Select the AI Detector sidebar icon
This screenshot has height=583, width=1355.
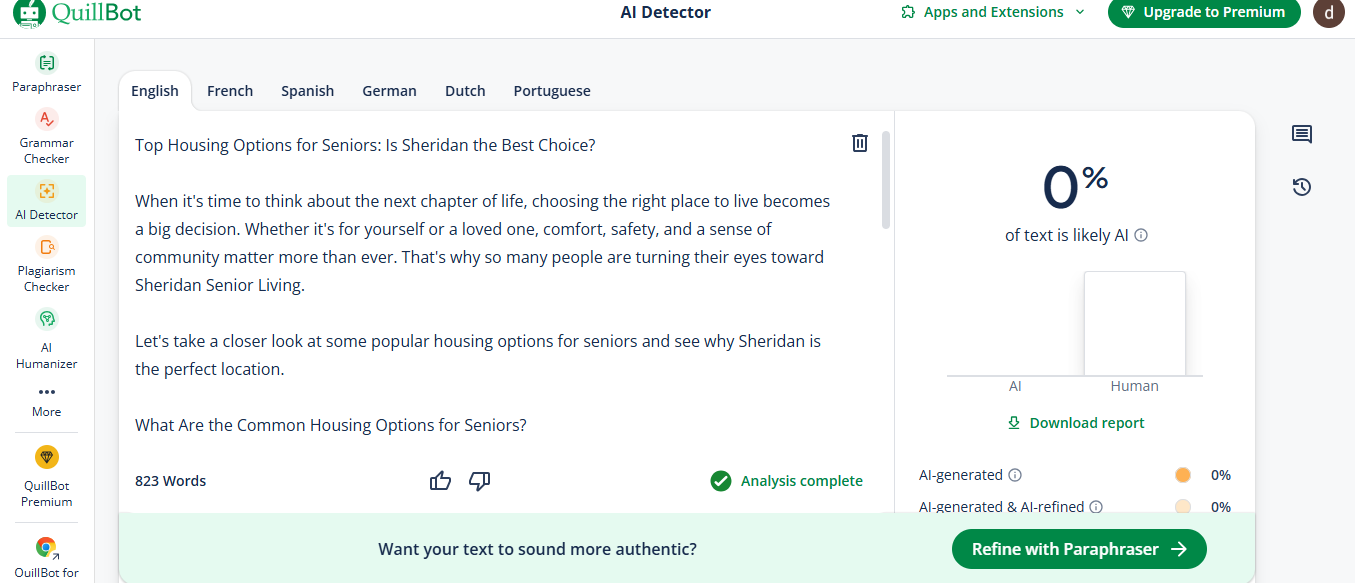pyautogui.click(x=47, y=190)
